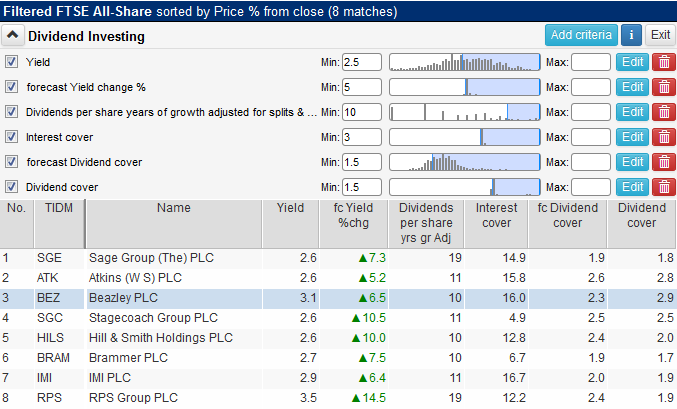Click the Exit button
Image resolution: width=677 pixels, height=409 pixels.
click(661, 35)
